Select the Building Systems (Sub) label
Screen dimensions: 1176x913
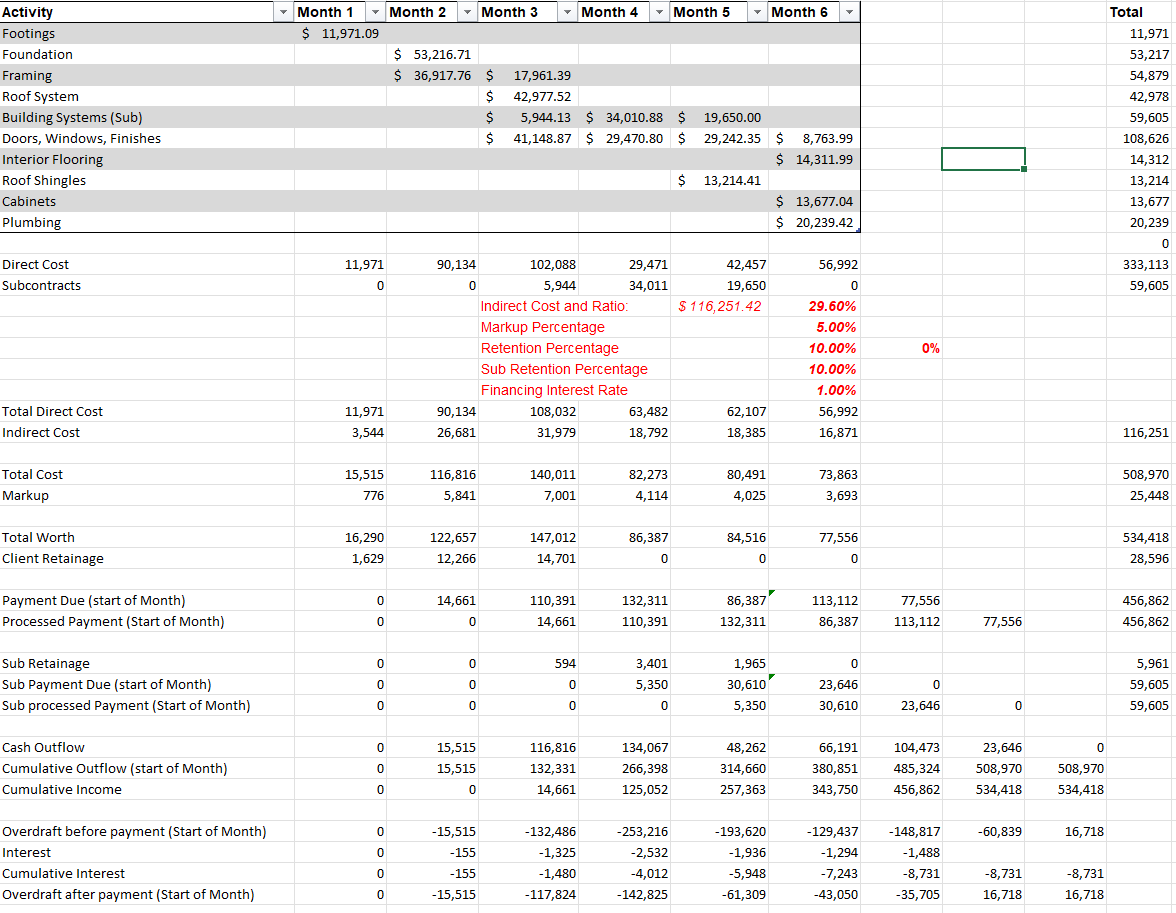coord(72,117)
